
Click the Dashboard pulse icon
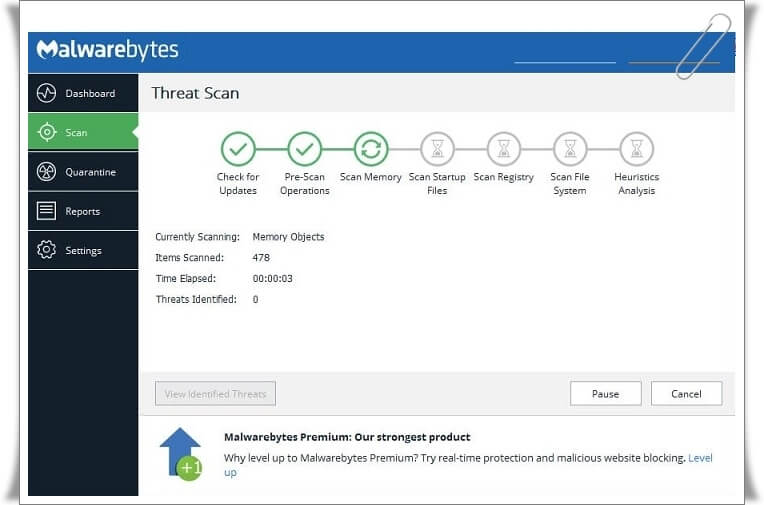[46, 93]
